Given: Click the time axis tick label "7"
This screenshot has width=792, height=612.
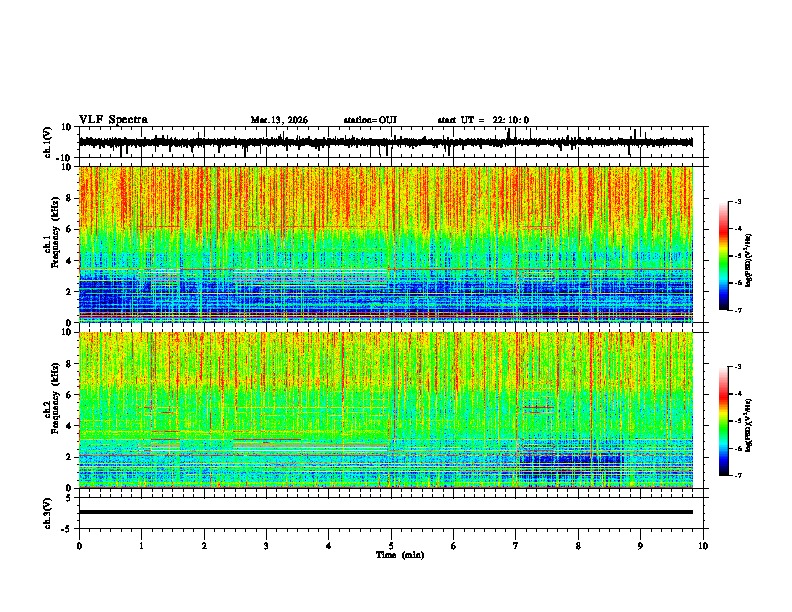Looking at the screenshot, I should 516,546.
